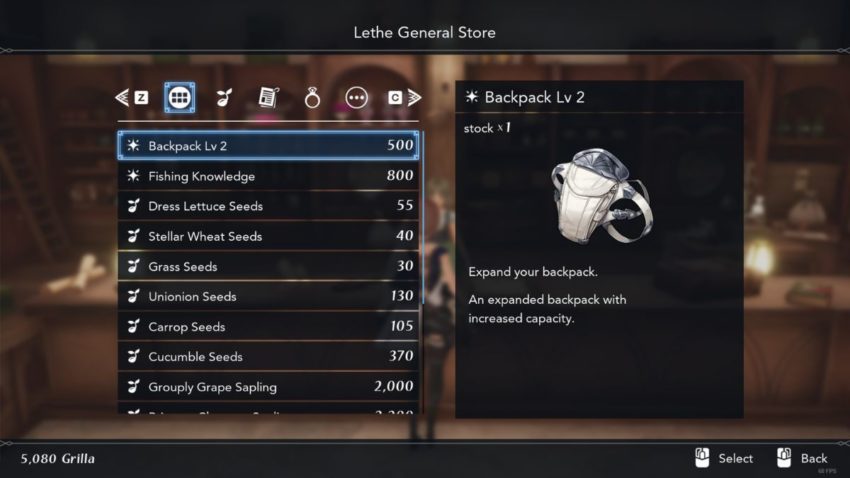Select Unionion Seeds row
Screen dimensions: 850x478
click(x=268, y=296)
